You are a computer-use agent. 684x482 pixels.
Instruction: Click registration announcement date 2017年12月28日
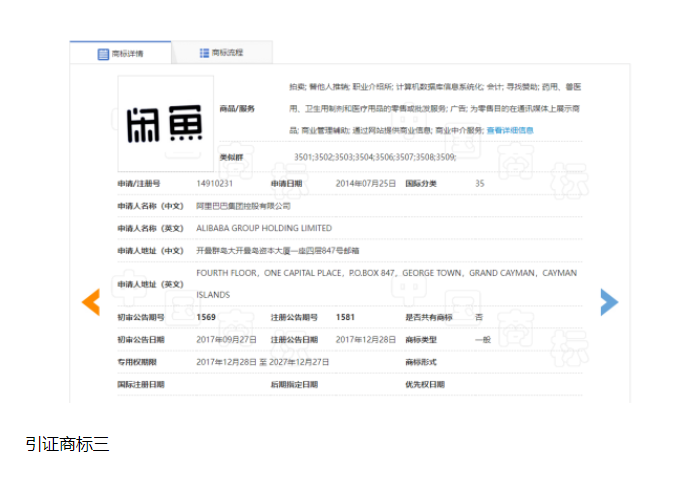[366, 339]
